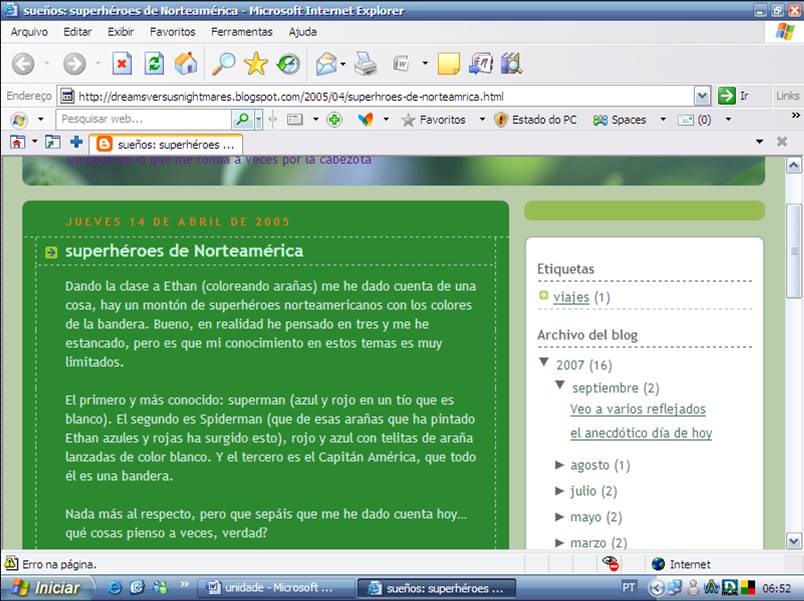Click the Stop loading button in toolbar
This screenshot has height=601, width=804.
(x=122, y=64)
